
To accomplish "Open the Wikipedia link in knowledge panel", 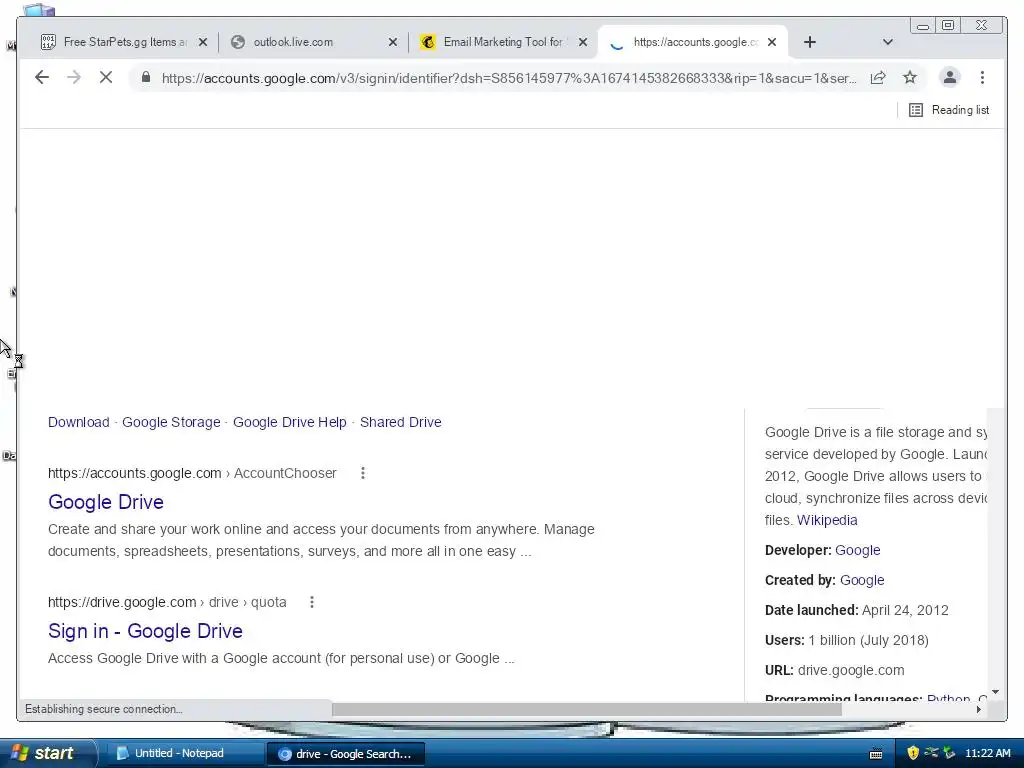I will [x=827, y=520].
